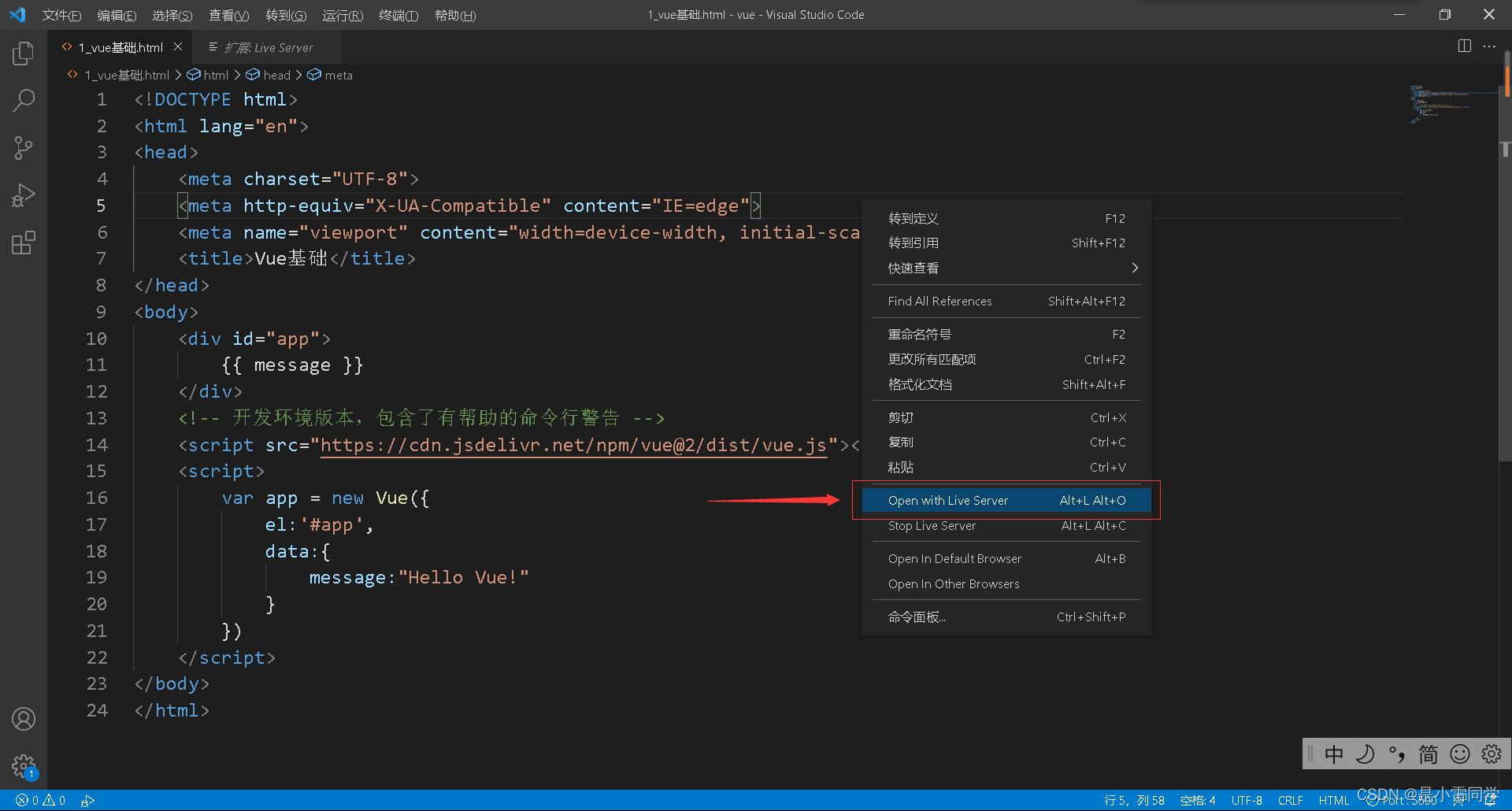Open the 查看(V) menu
This screenshot has height=811, width=1512.
pyautogui.click(x=228, y=15)
